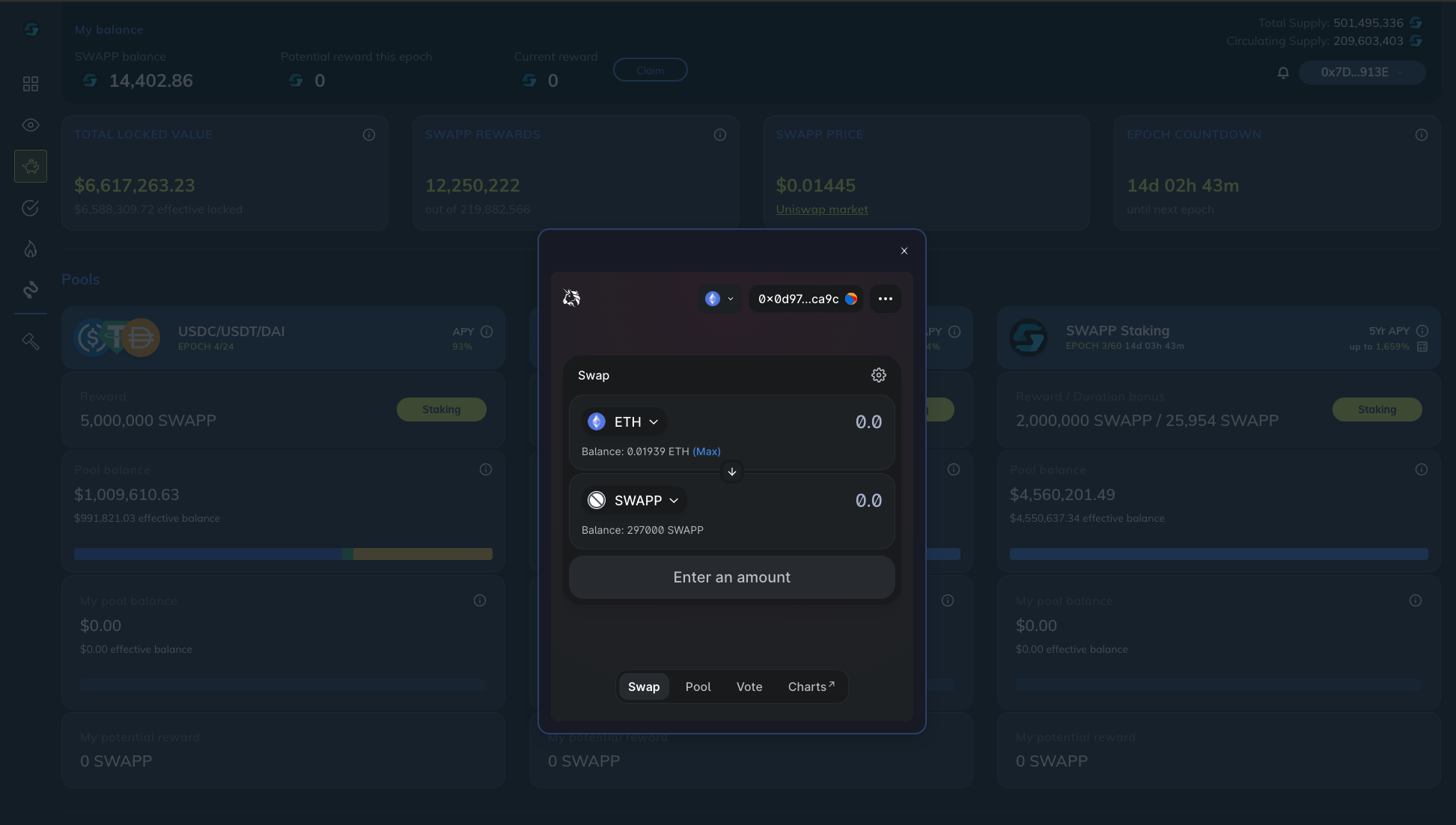1456x825 pixels.
Task: Click the $6,617,263.23 locked value
Action: (135, 186)
